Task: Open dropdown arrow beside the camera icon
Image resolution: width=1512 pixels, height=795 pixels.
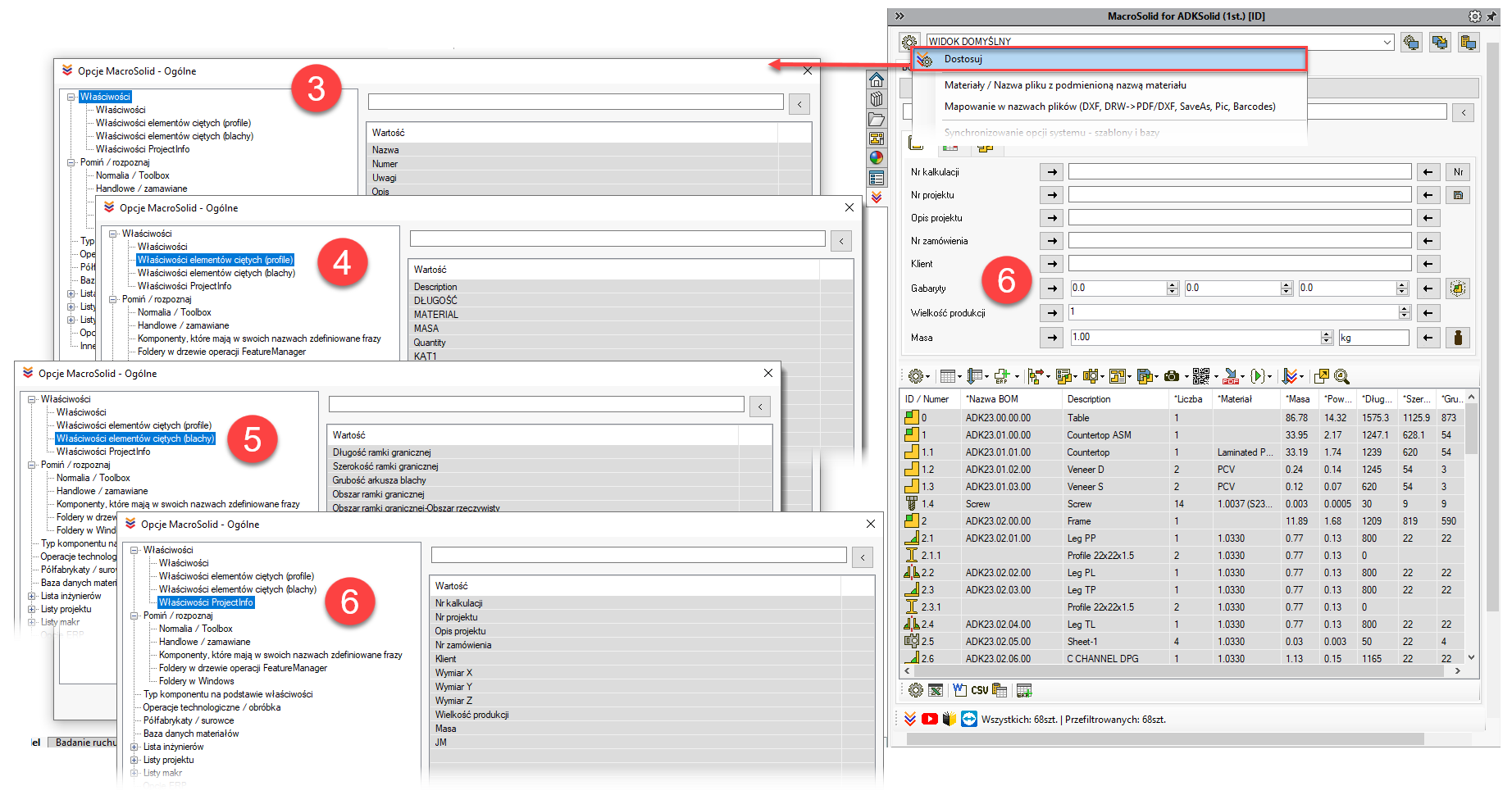Action: click(1186, 377)
